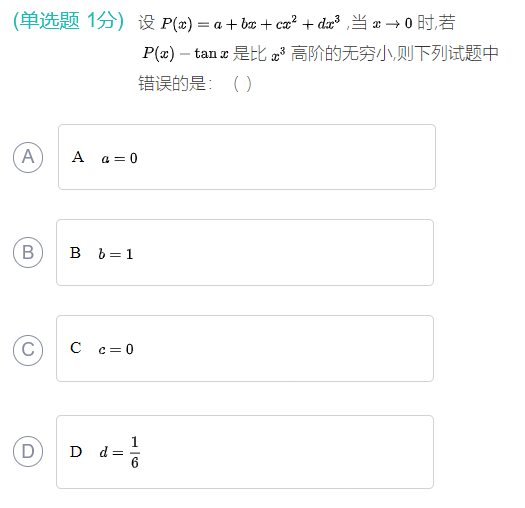Click the empty answer parentheses after 错误的是
The image size is (525, 508).
click(x=242, y=84)
